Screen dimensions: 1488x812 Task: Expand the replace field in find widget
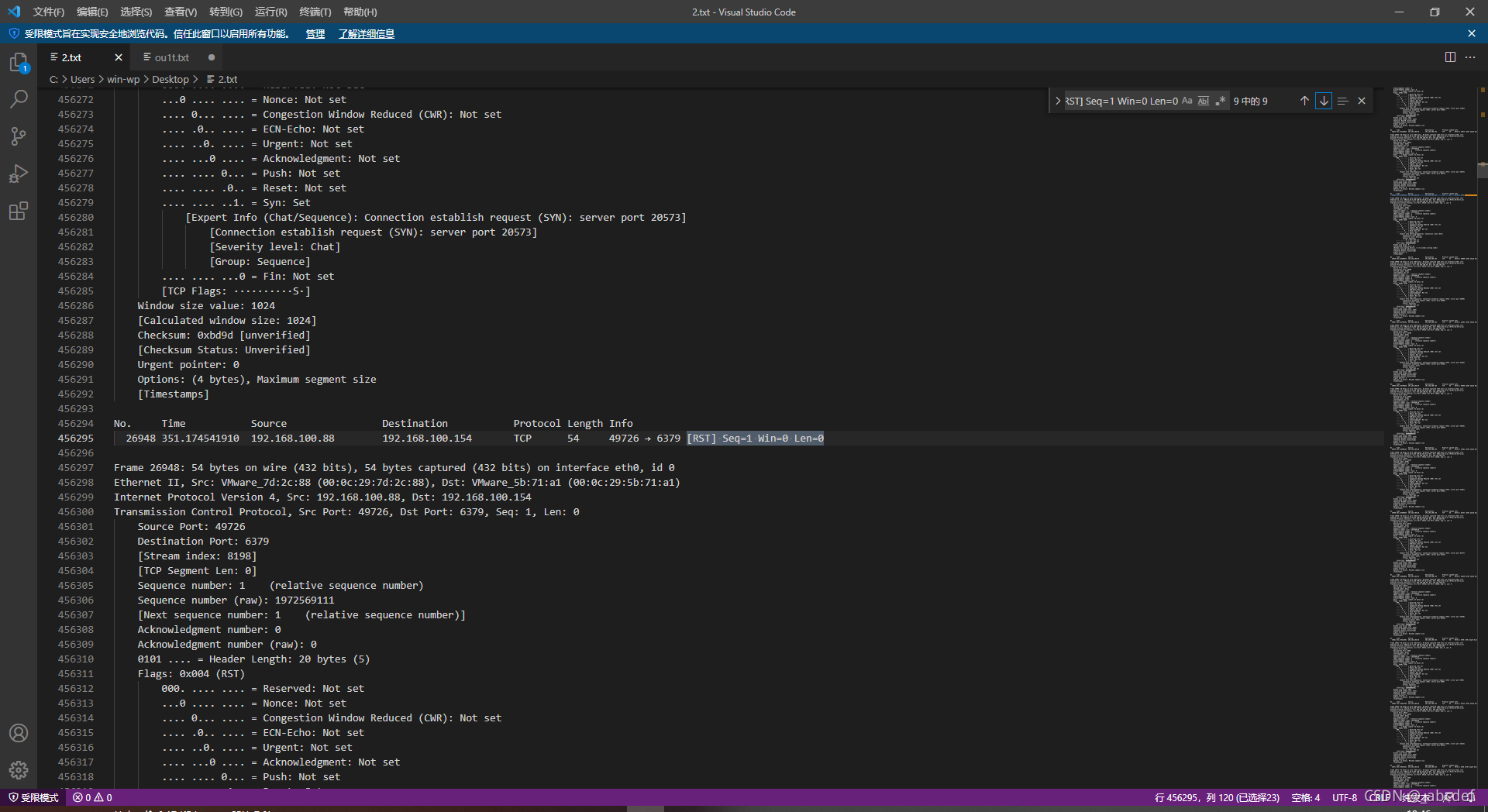pyautogui.click(x=1057, y=101)
